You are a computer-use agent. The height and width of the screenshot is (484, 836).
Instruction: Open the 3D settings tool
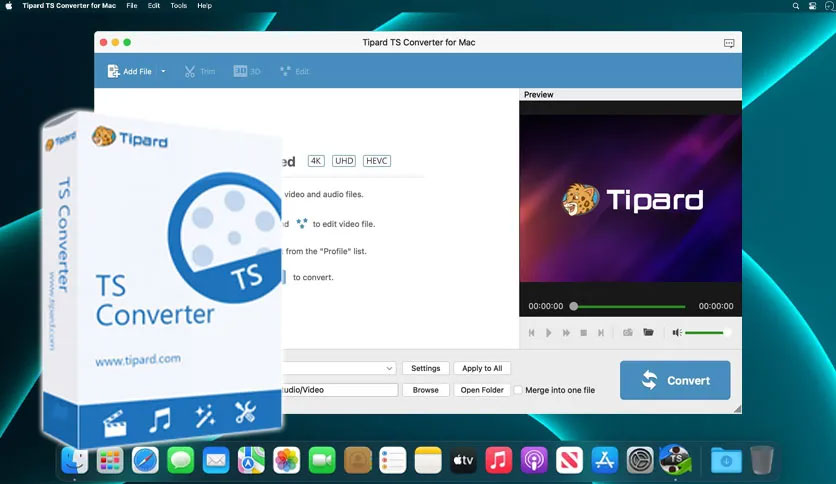247,71
